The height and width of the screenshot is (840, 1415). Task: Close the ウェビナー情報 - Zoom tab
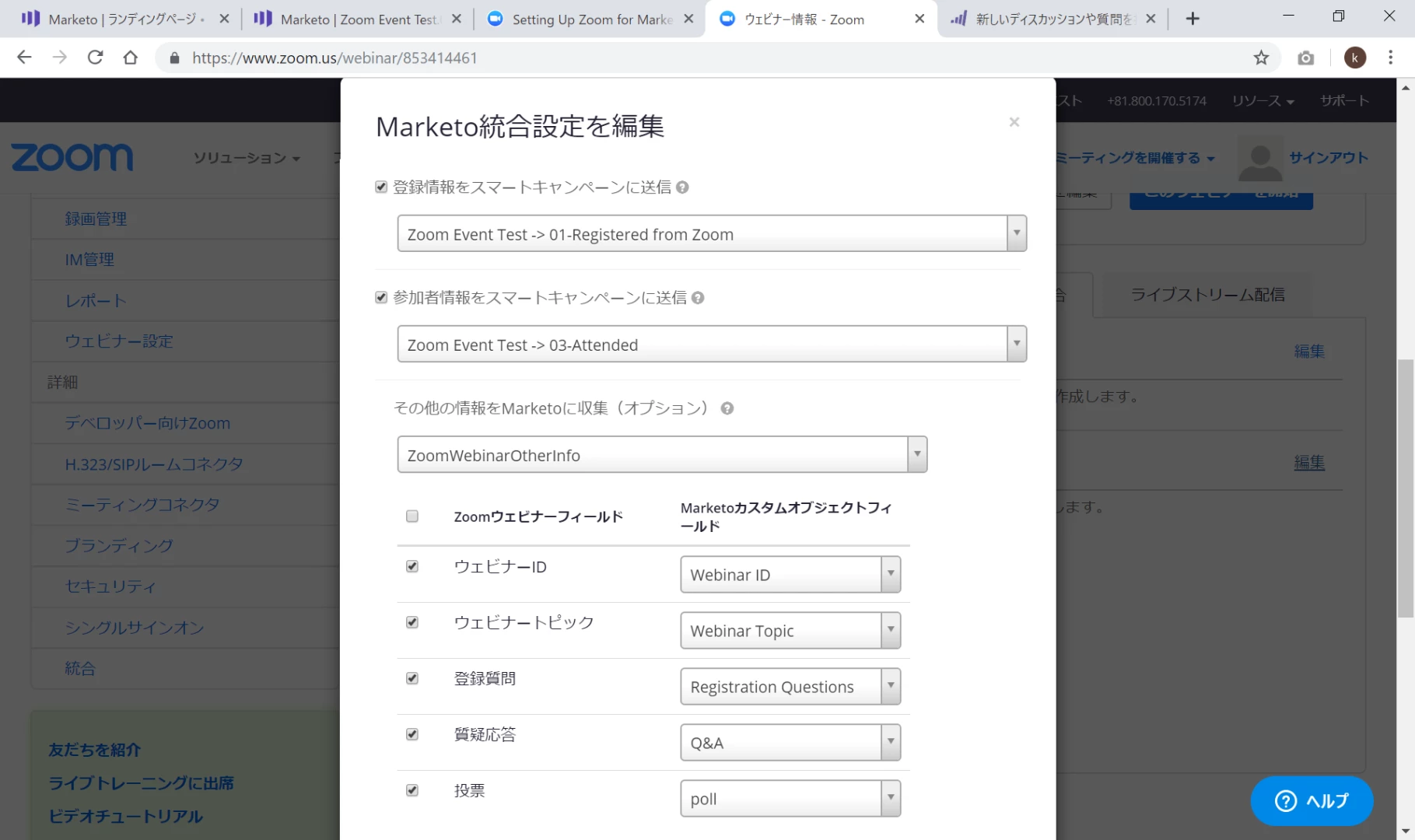(919, 19)
